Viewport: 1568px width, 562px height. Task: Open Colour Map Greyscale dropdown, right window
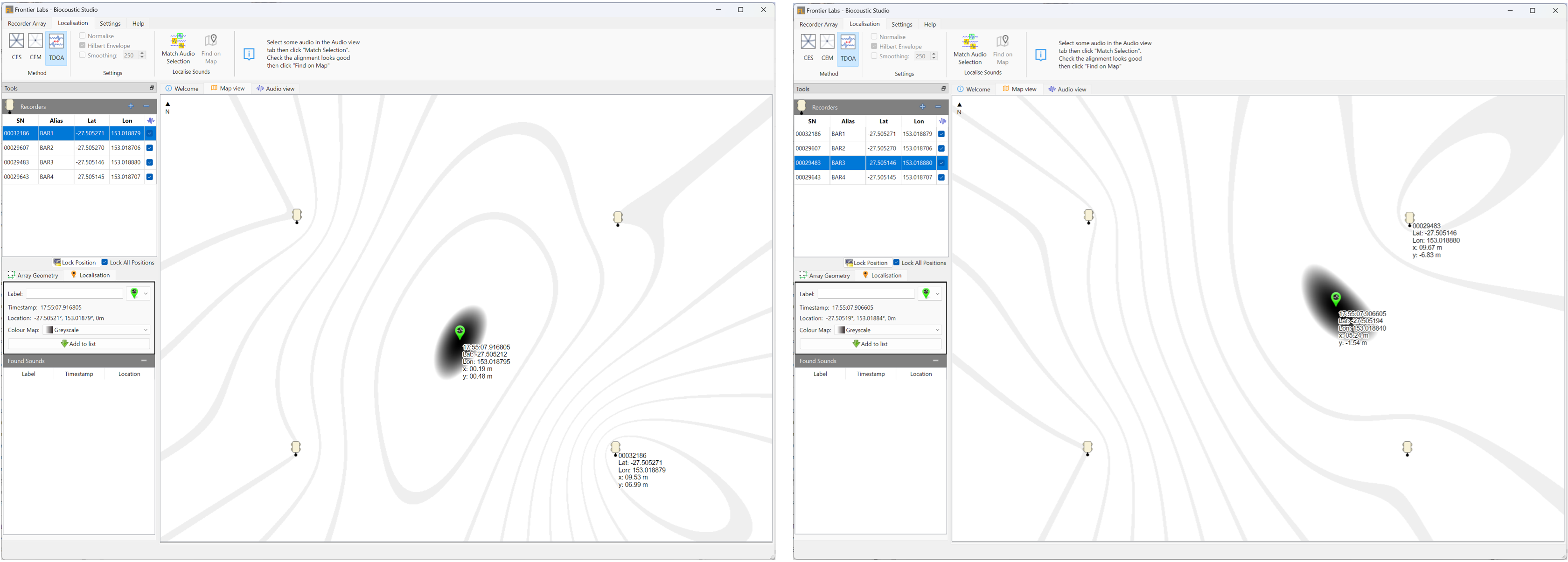click(x=889, y=330)
